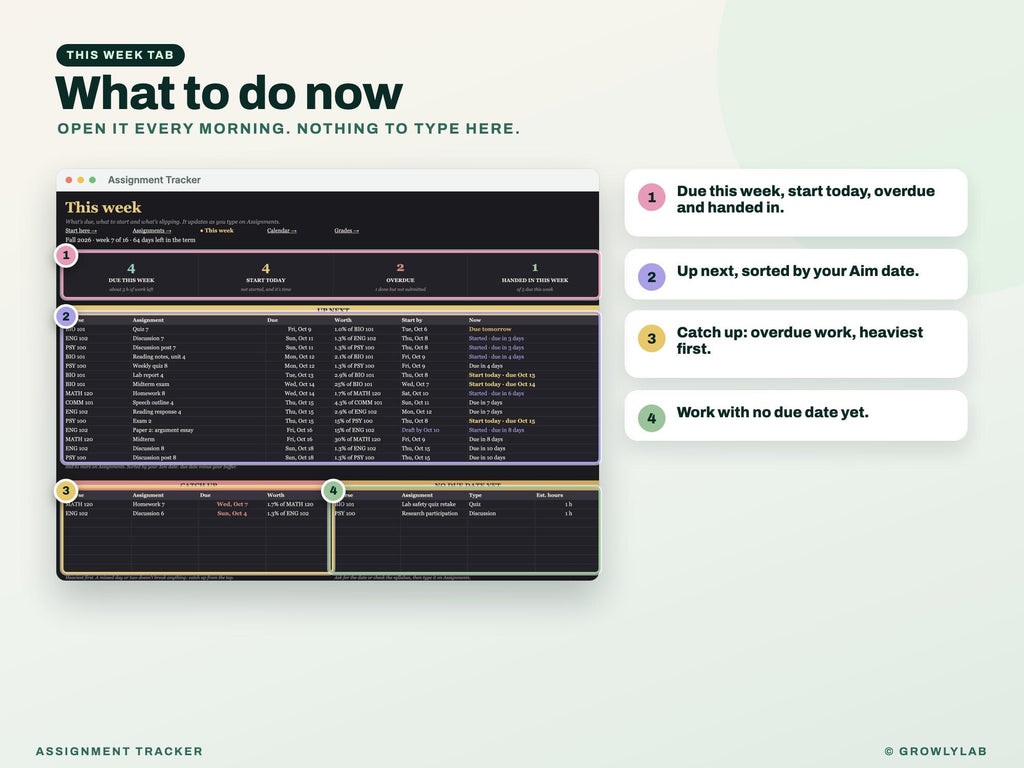Select the "Discussion post 8" assignment cell
Viewport: 1024px width, 768px height.
click(x=154, y=457)
